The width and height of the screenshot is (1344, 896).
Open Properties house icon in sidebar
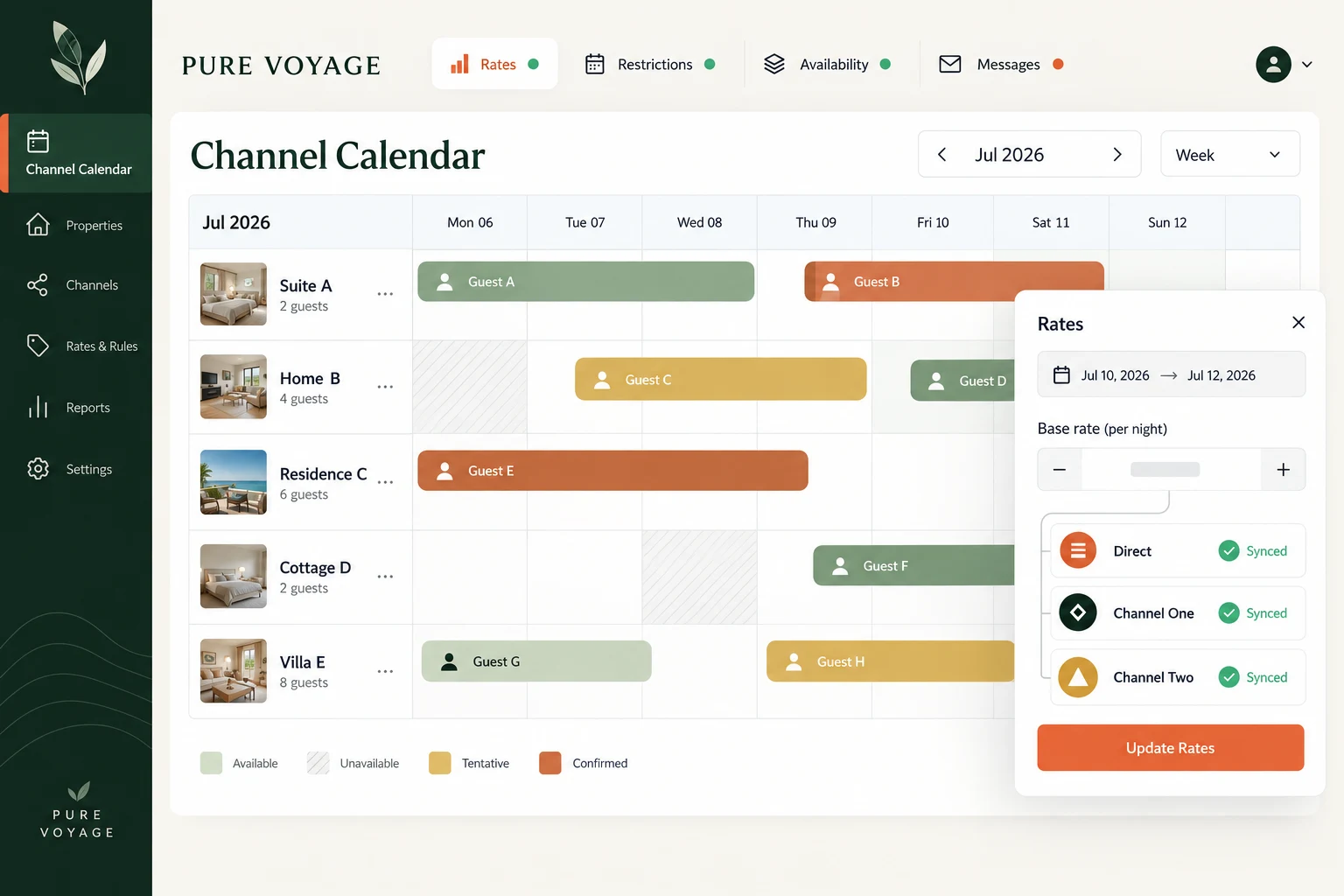[x=38, y=225]
